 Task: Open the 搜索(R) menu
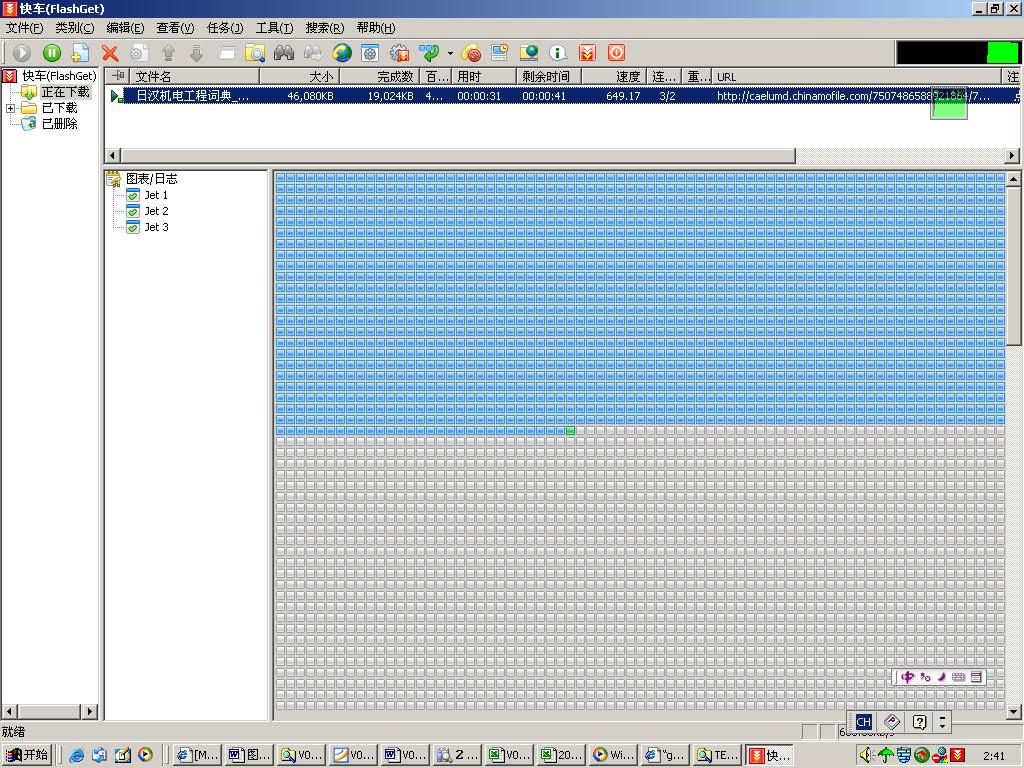325,28
